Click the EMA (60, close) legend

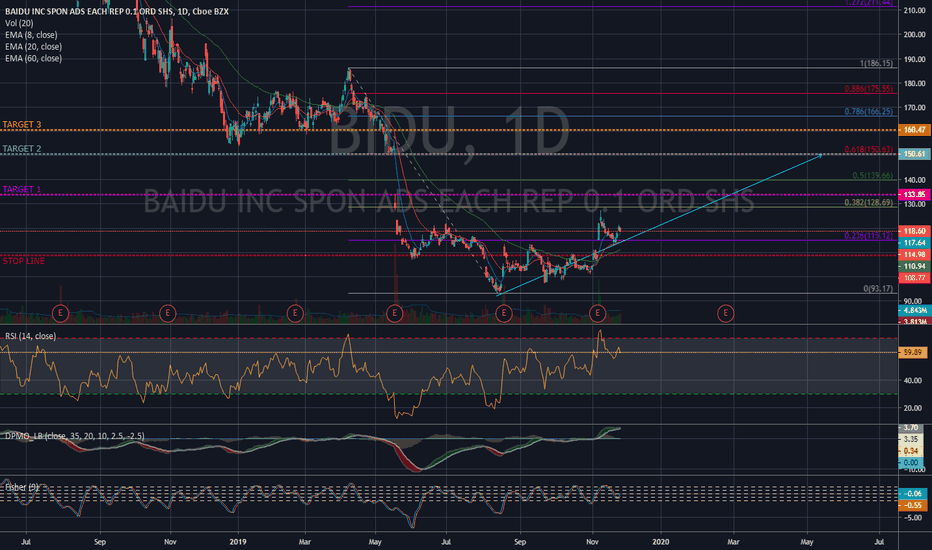[33, 58]
